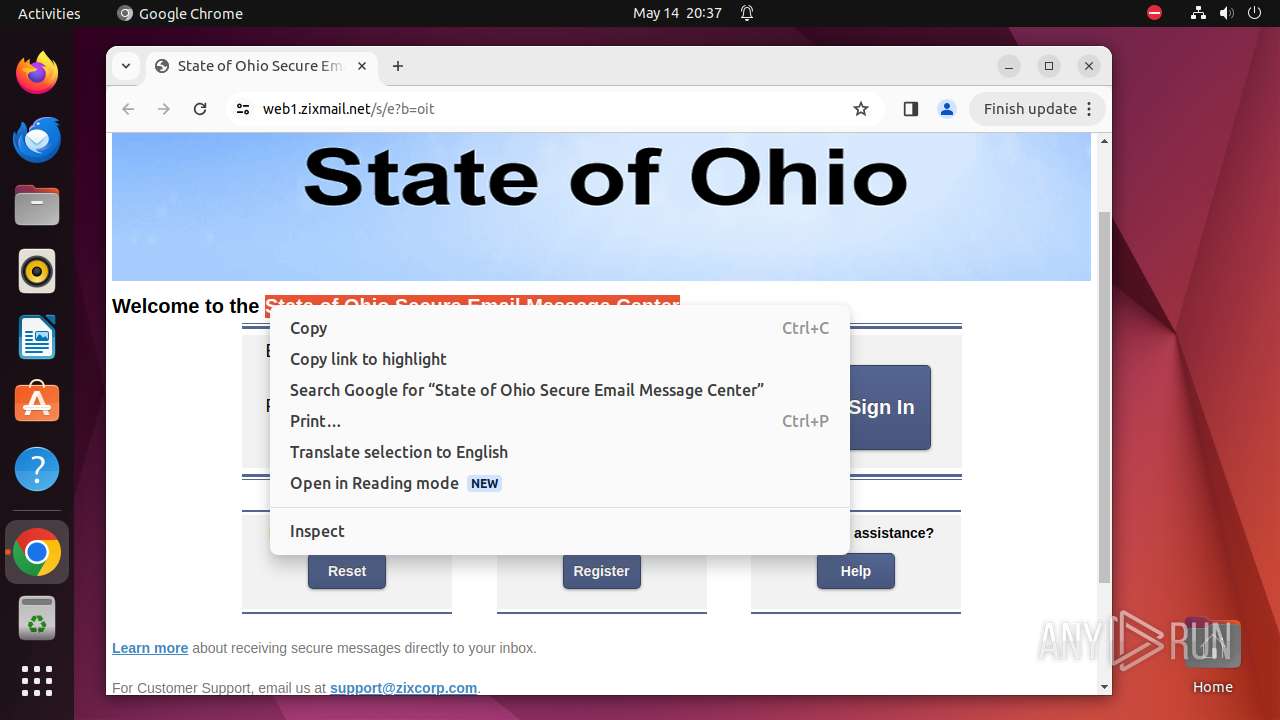1280x720 pixels.
Task: Click the Register button
Action: pos(602,571)
